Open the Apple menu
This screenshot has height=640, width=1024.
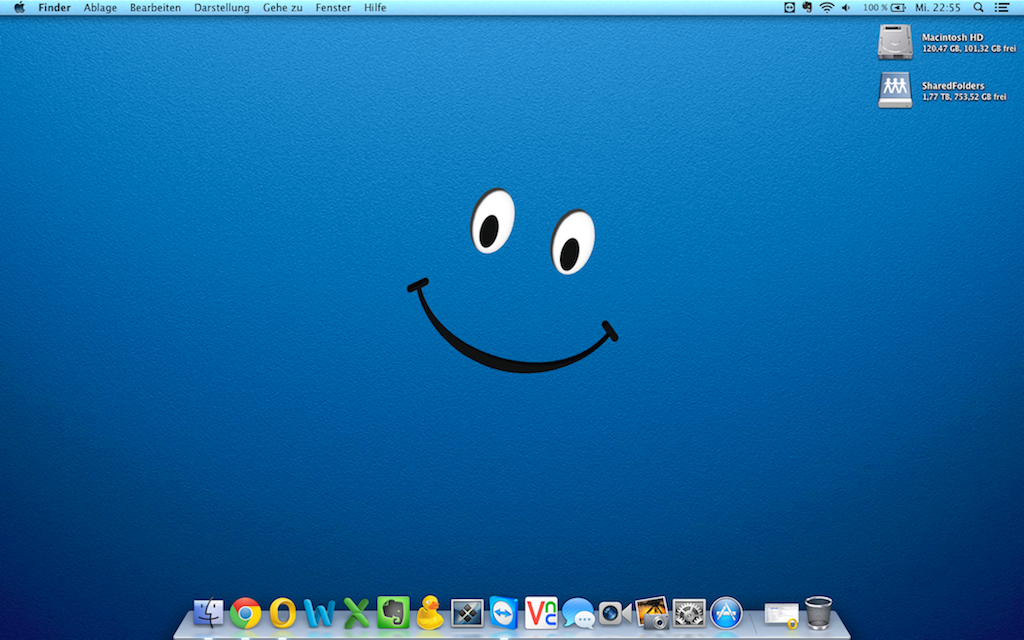point(19,8)
